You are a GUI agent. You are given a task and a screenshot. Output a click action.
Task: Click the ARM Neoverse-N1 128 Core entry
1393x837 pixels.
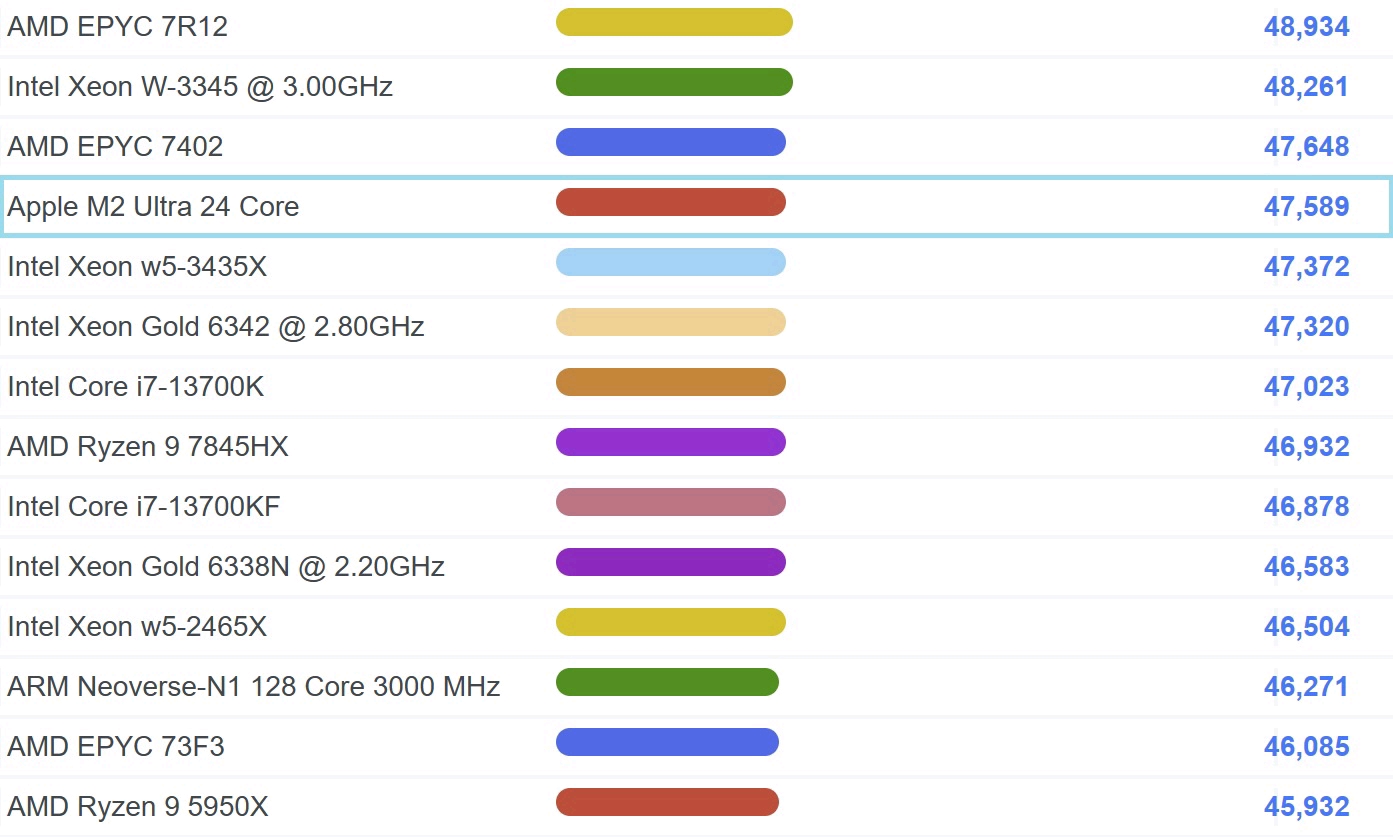click(x=254, y=687)
